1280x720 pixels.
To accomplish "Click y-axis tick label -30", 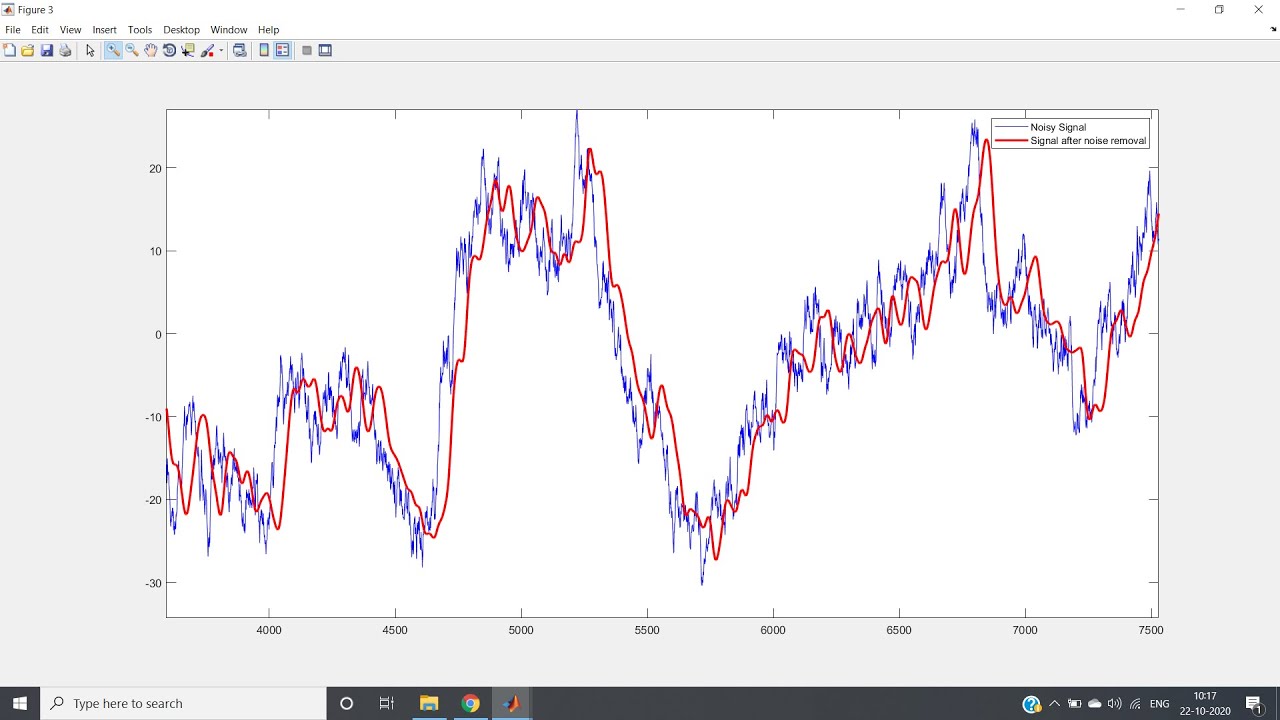I will coord(153,583).
